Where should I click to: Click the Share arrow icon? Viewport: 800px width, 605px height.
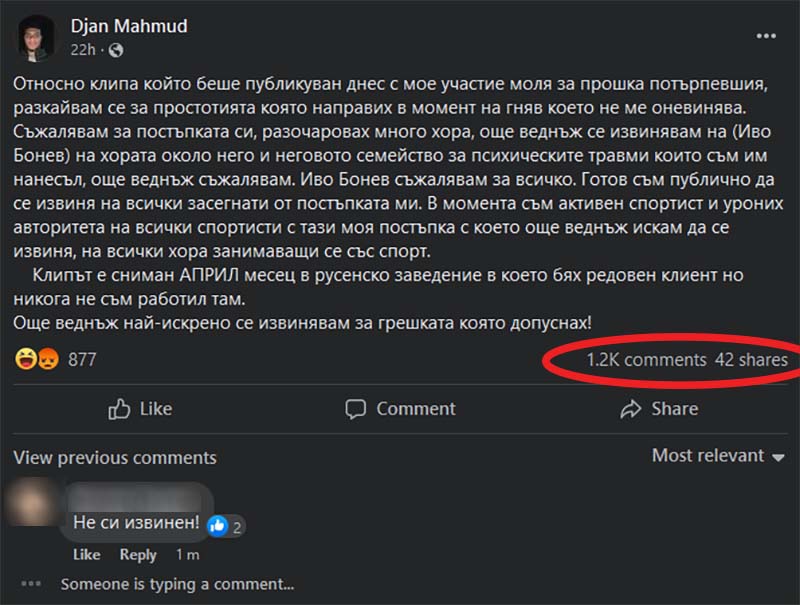pos(630,408)
